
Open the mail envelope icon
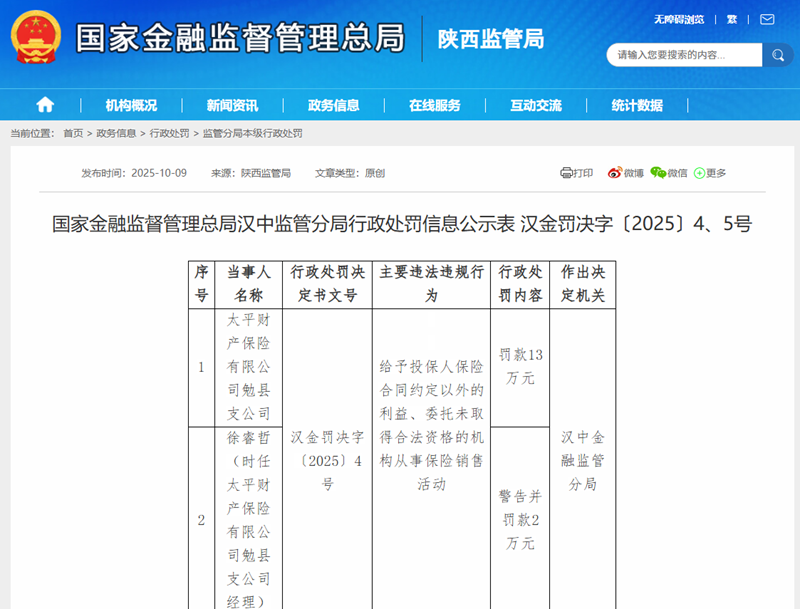click(x=767, y=19)
